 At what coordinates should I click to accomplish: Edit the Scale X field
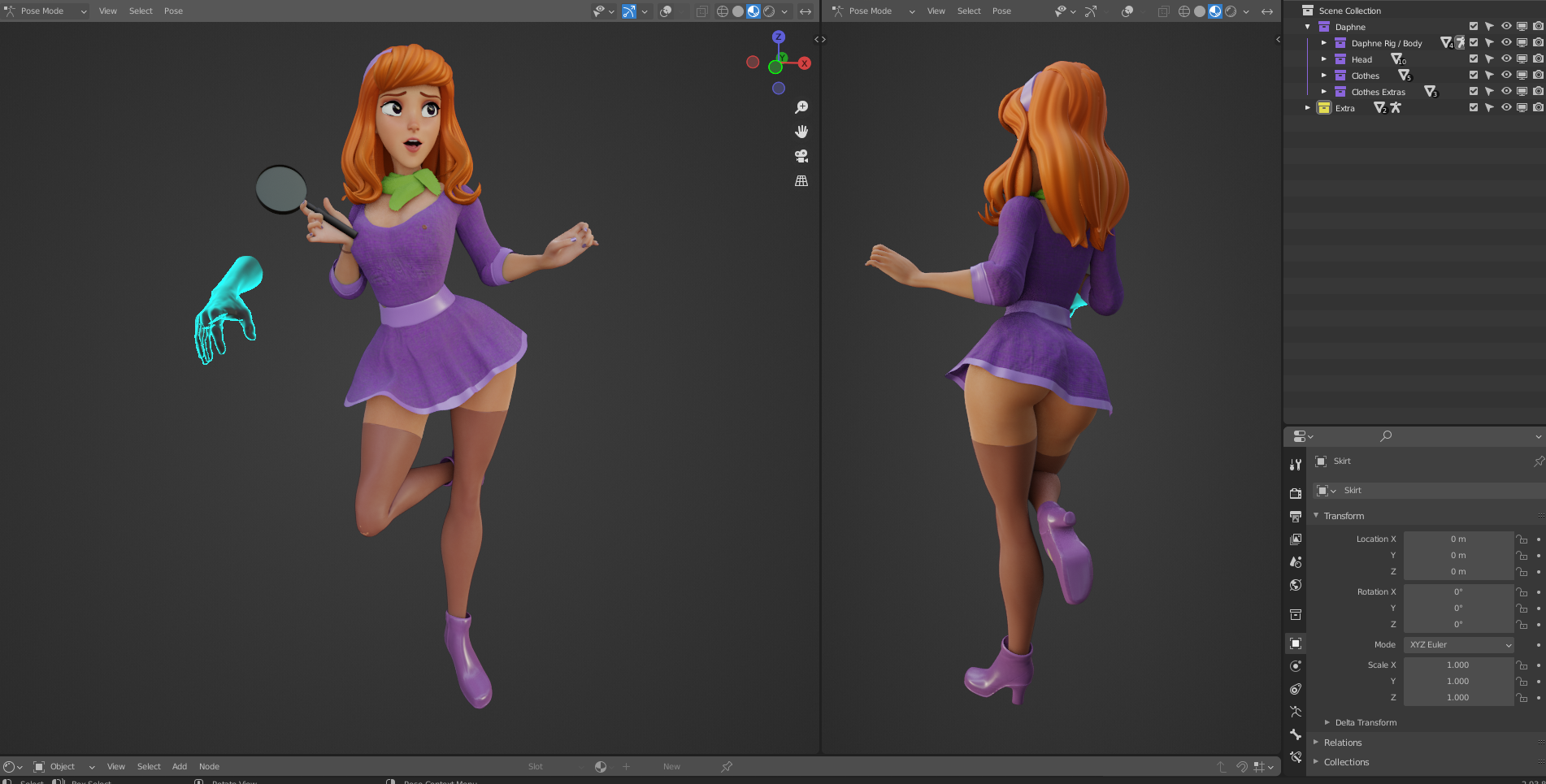[x=1458, y=665]
